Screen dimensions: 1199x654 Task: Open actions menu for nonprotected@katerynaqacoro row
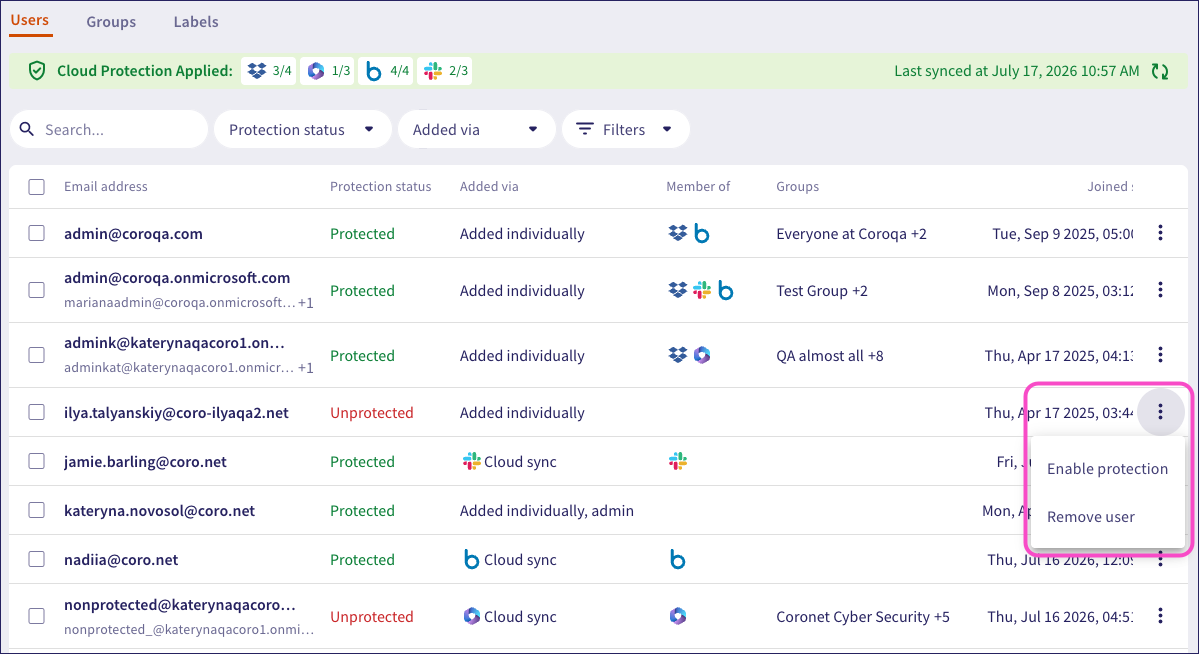coord(1160,616)
